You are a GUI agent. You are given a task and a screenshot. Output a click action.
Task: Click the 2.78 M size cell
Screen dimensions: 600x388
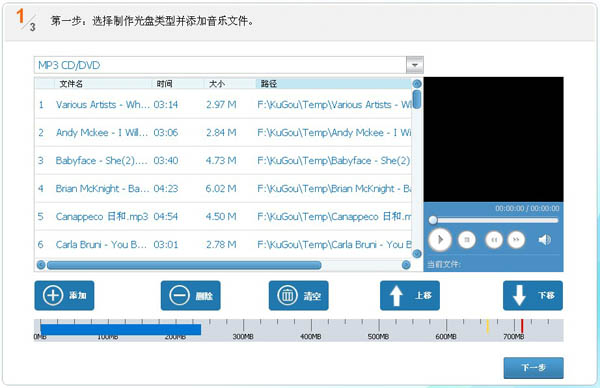coord(221,244)
